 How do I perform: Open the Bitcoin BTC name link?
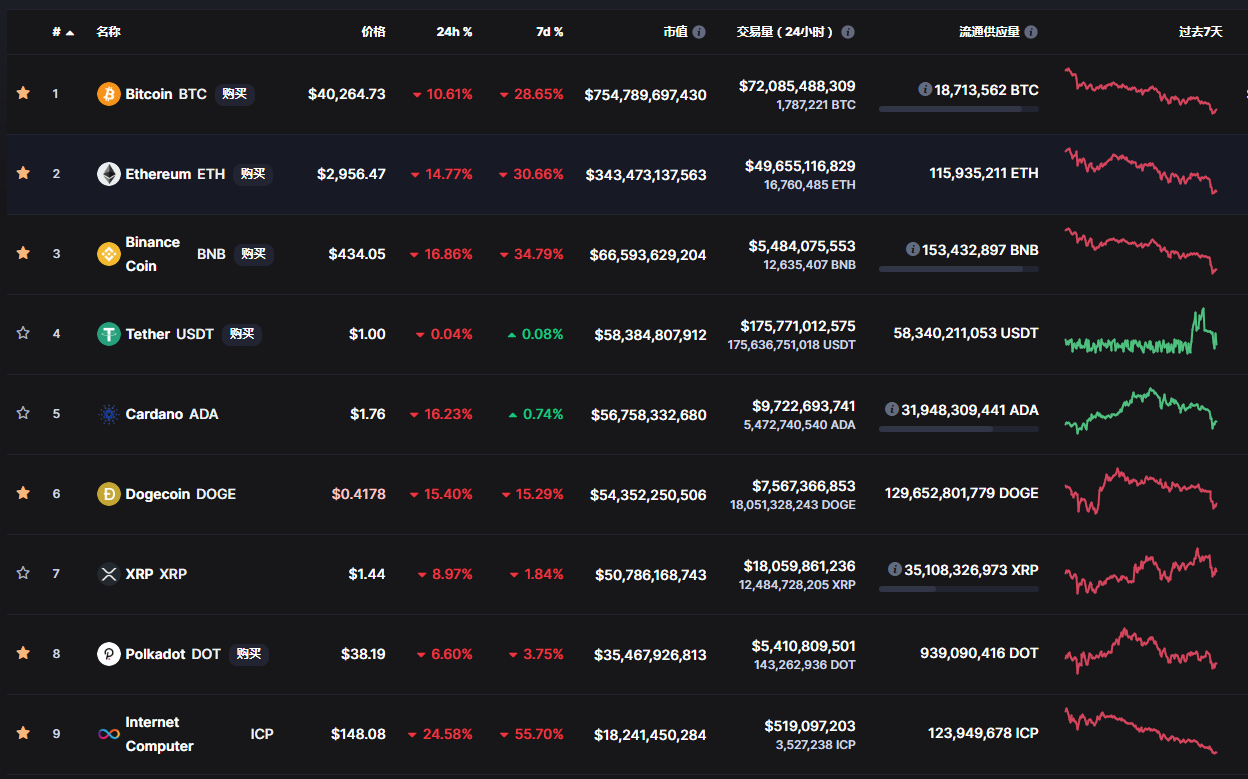pyautogui.click(x=166, y=94)
